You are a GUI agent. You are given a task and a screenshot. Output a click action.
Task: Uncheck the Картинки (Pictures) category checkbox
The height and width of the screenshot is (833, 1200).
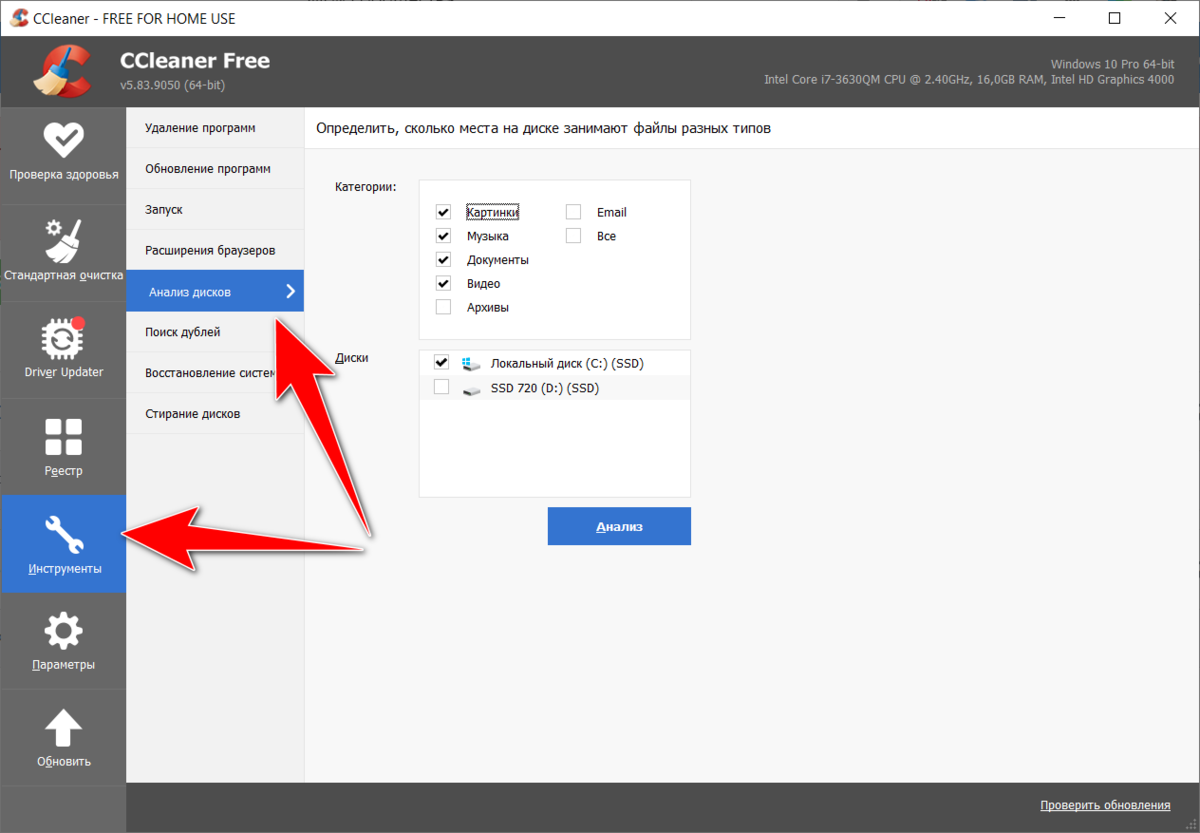(x=443, y=212)
